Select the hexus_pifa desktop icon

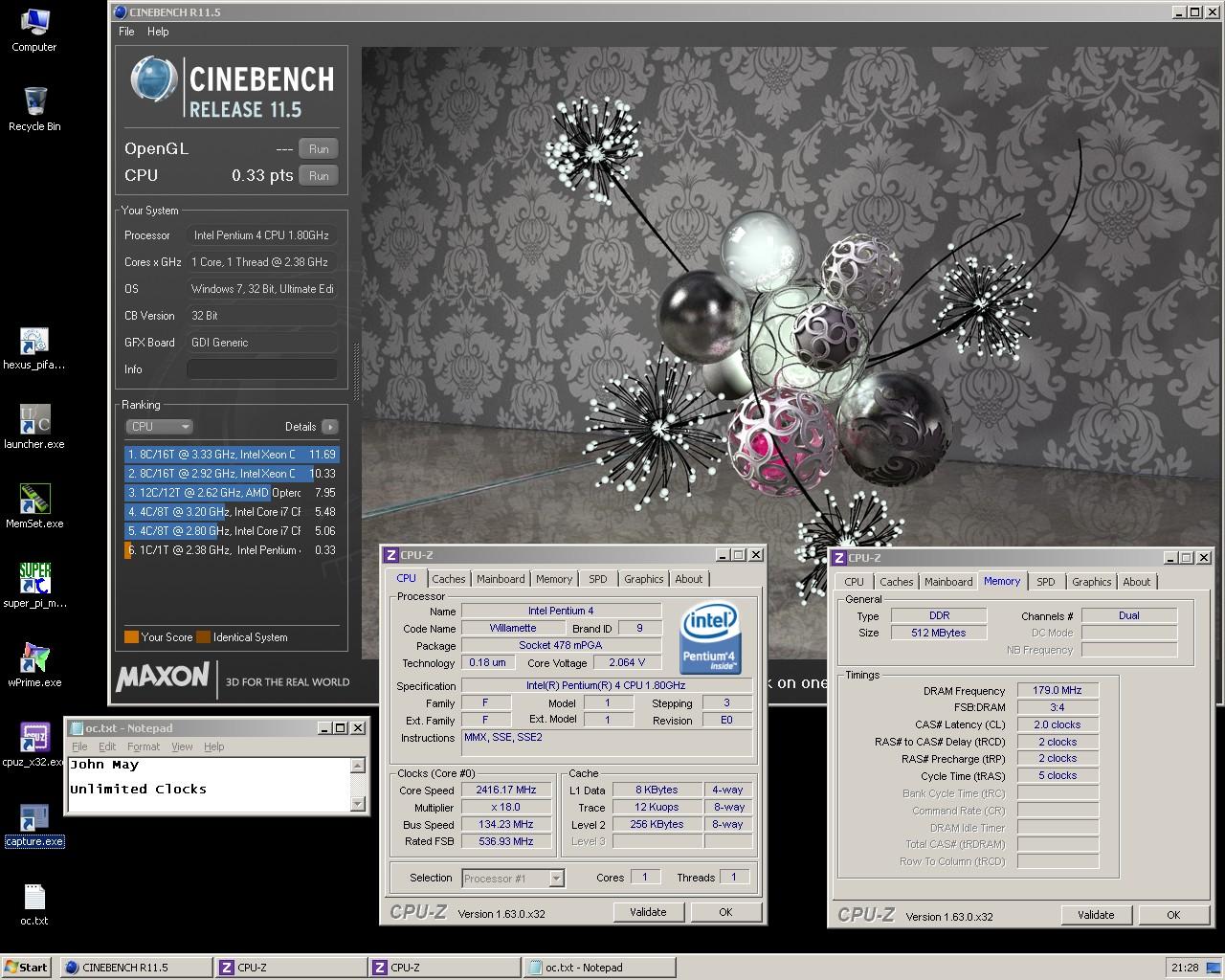tap(34, 347)
